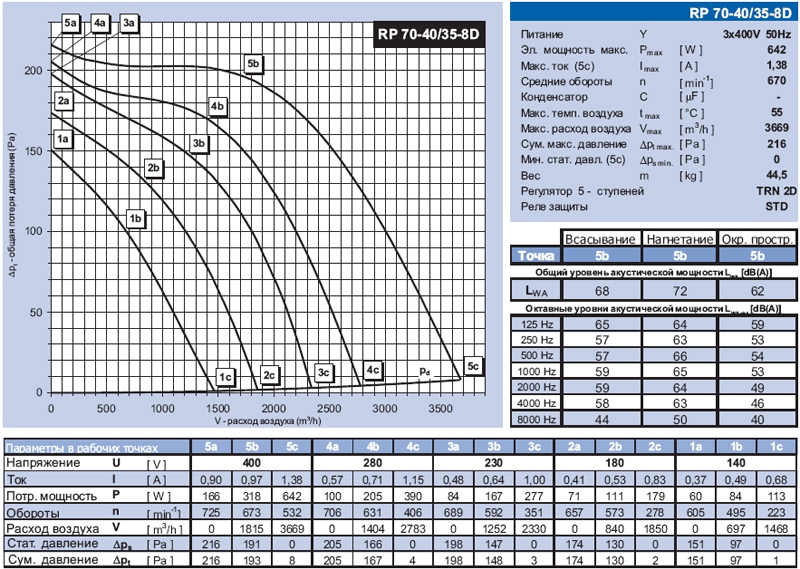Select the 4c point label near the chart's x-axis

coord(373,370)
